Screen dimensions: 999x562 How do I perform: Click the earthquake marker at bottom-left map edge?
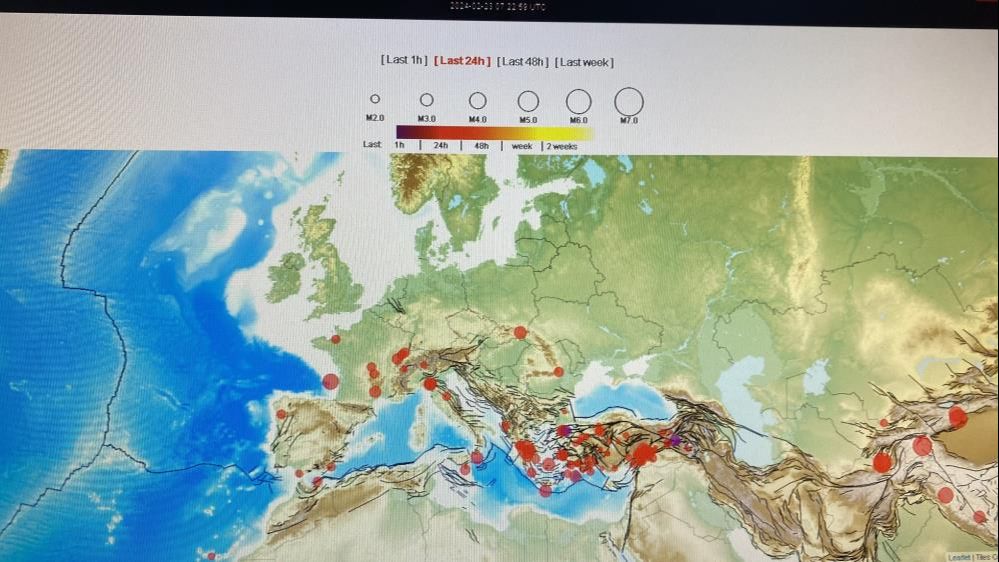pyautogui.click(x=211, y=555)
